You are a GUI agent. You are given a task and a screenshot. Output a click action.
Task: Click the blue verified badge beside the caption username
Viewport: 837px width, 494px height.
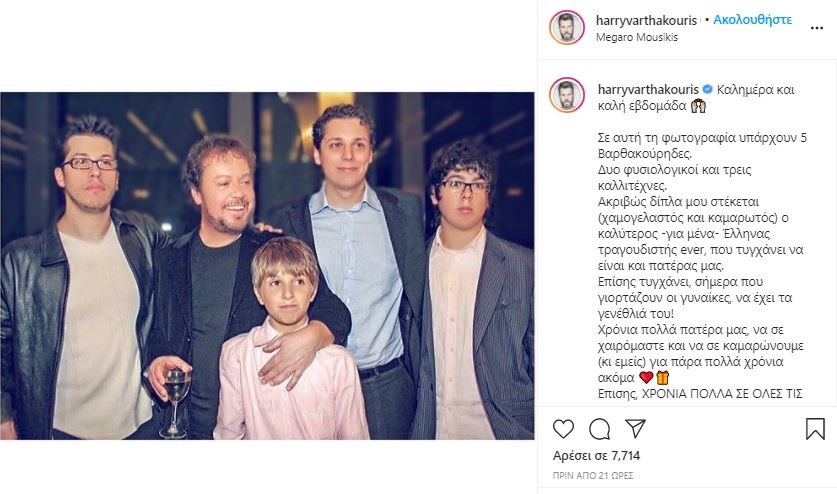[708, 90]
